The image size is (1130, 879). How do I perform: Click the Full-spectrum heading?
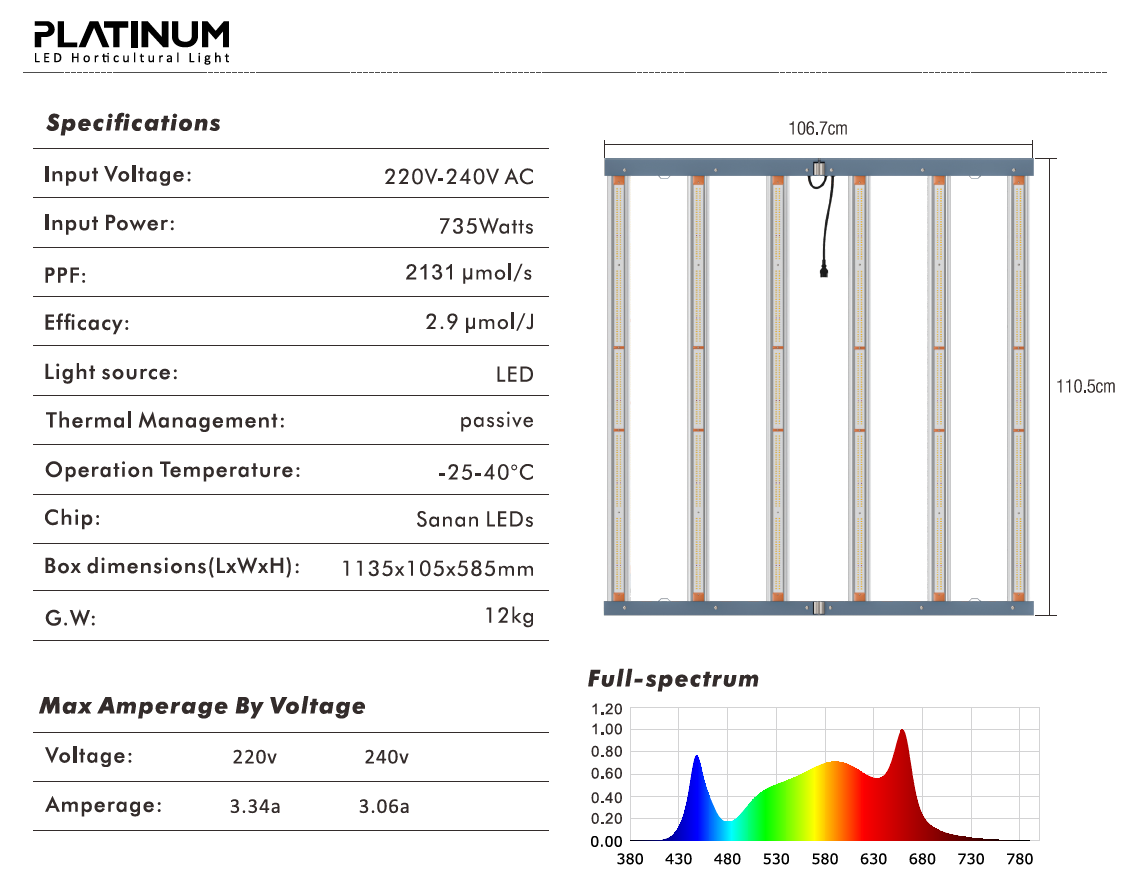672,680
